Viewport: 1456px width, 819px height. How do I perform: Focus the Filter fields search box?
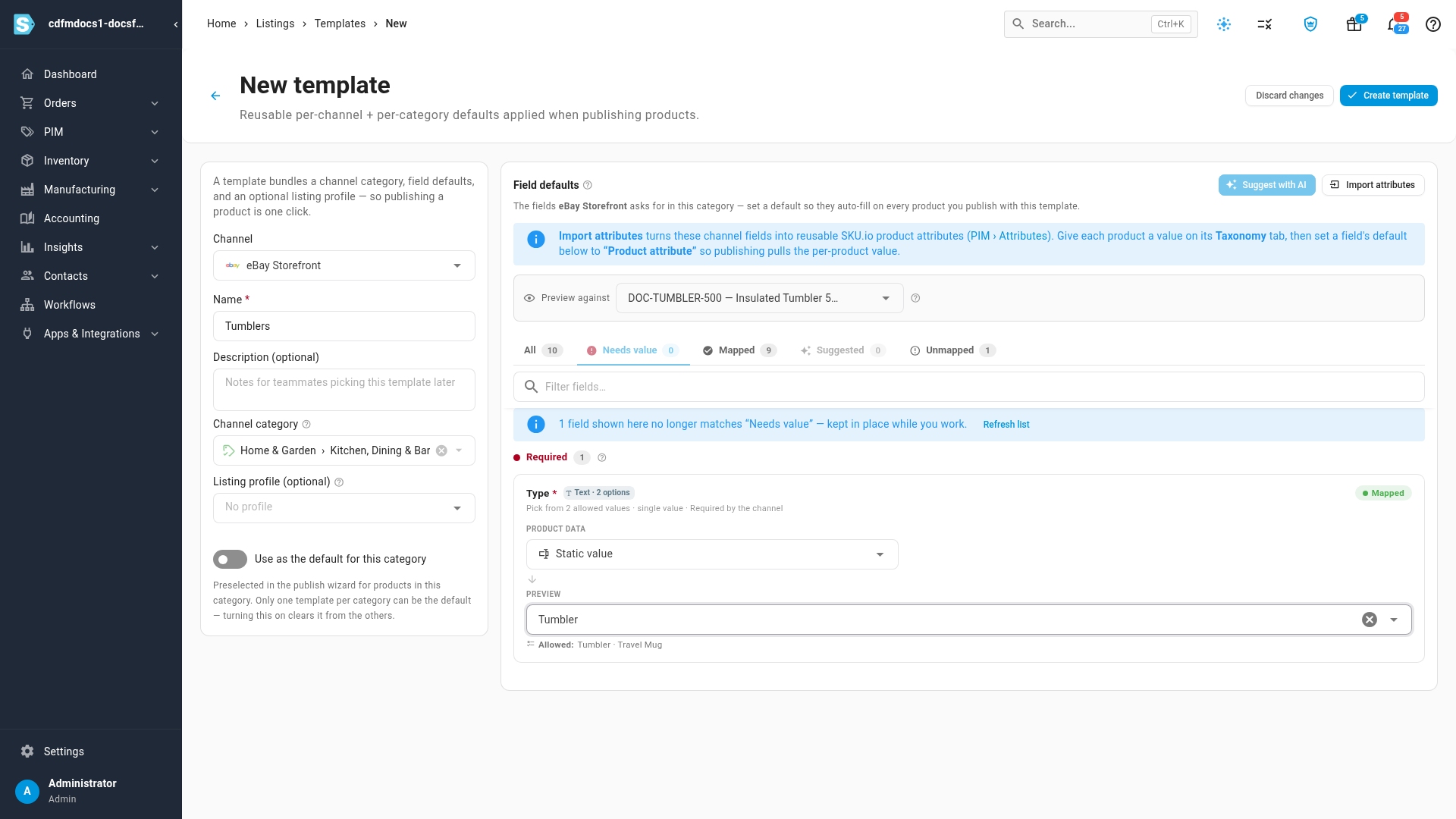[969, 387]
